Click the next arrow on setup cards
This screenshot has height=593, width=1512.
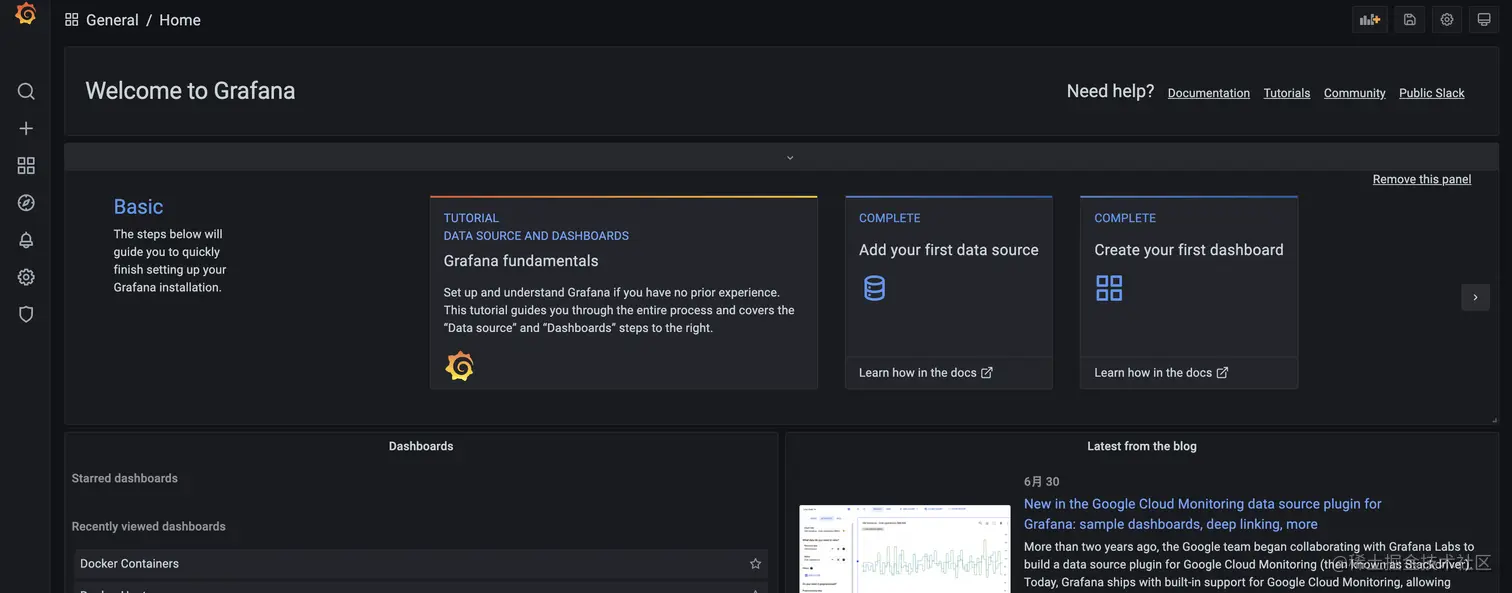pos(1475,297)
